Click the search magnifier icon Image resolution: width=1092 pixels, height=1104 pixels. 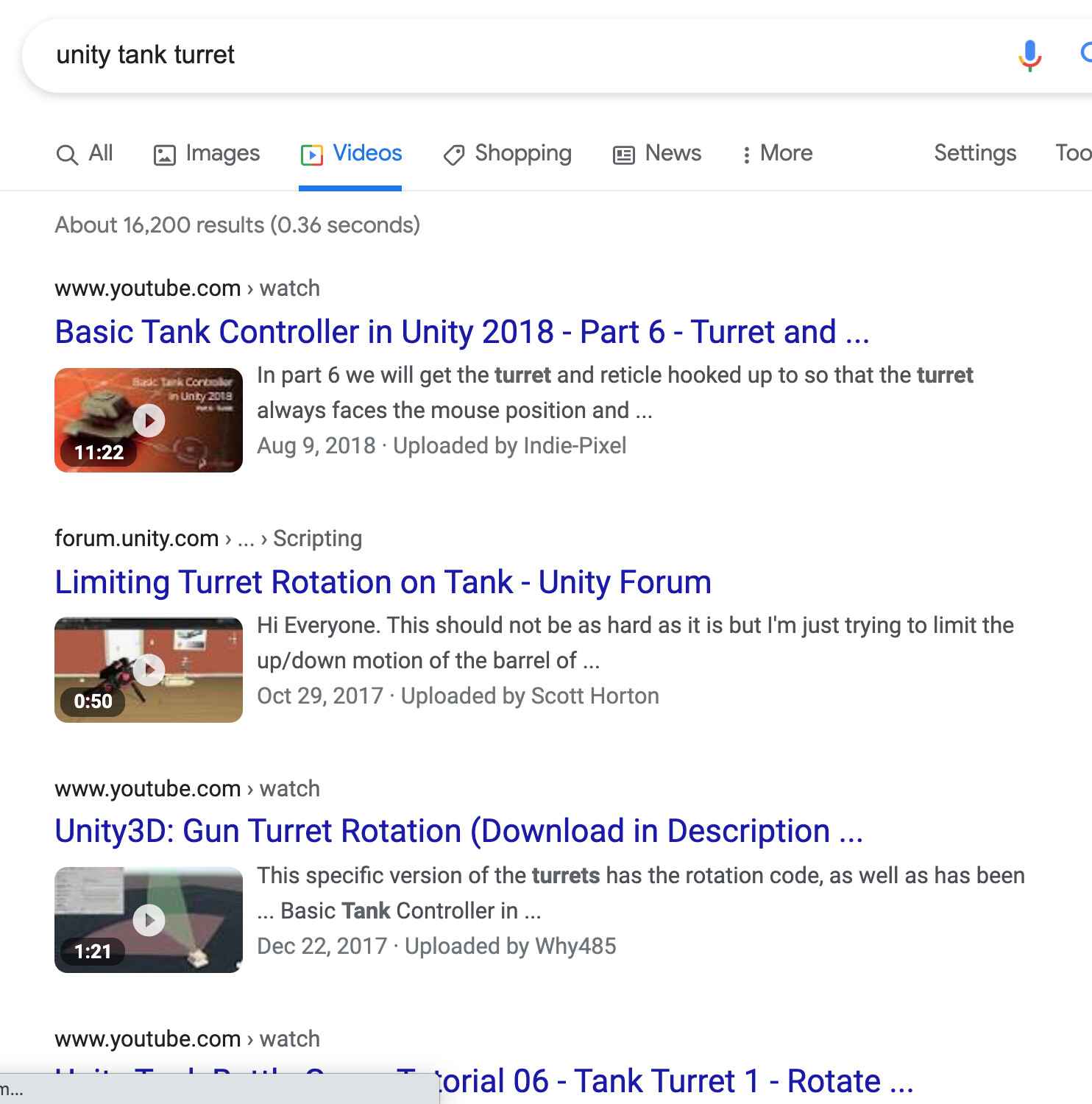click(x=1088, y=54)
